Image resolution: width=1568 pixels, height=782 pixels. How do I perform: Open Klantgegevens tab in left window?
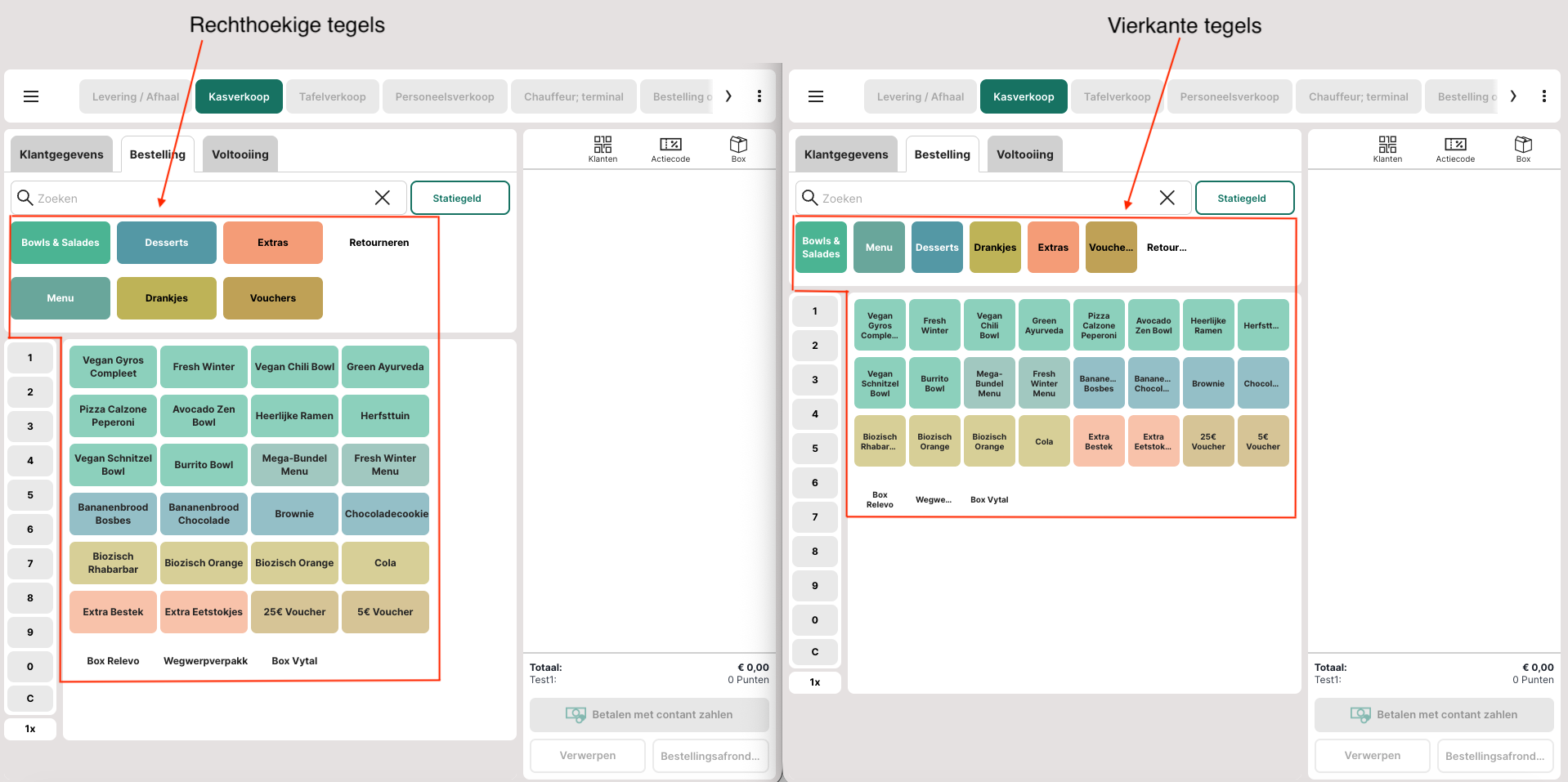(61, 154)
